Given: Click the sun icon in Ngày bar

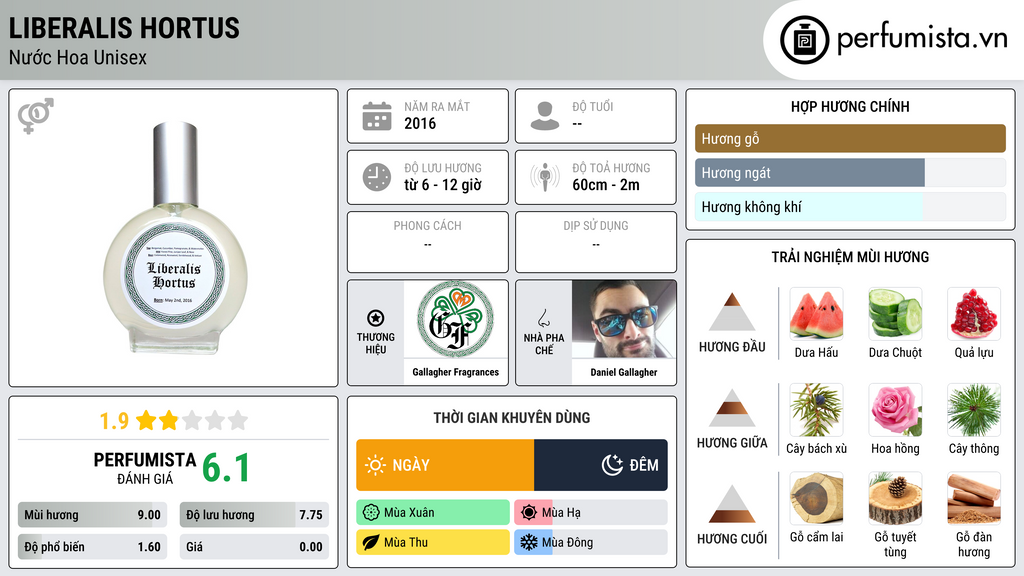Looking at the screenshot, I should point(376,465).
